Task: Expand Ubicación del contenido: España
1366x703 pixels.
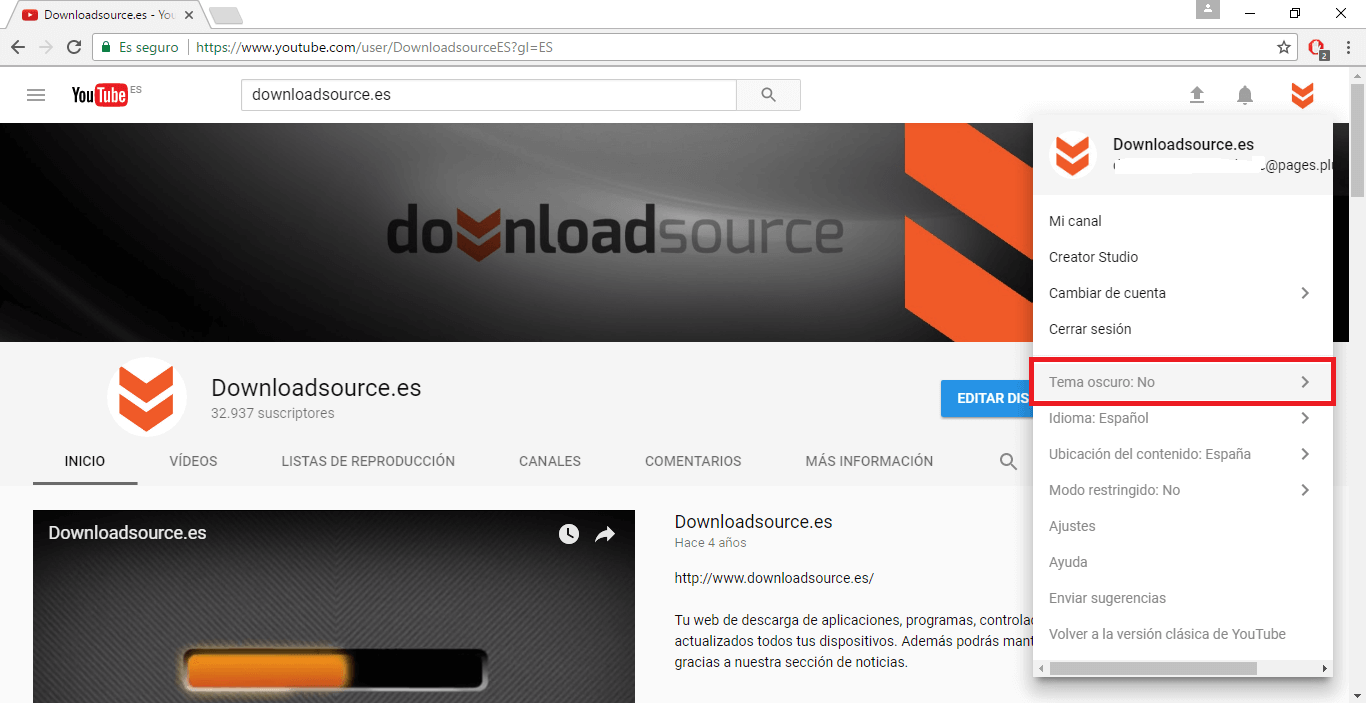Action: click(x=1182, y=454)
